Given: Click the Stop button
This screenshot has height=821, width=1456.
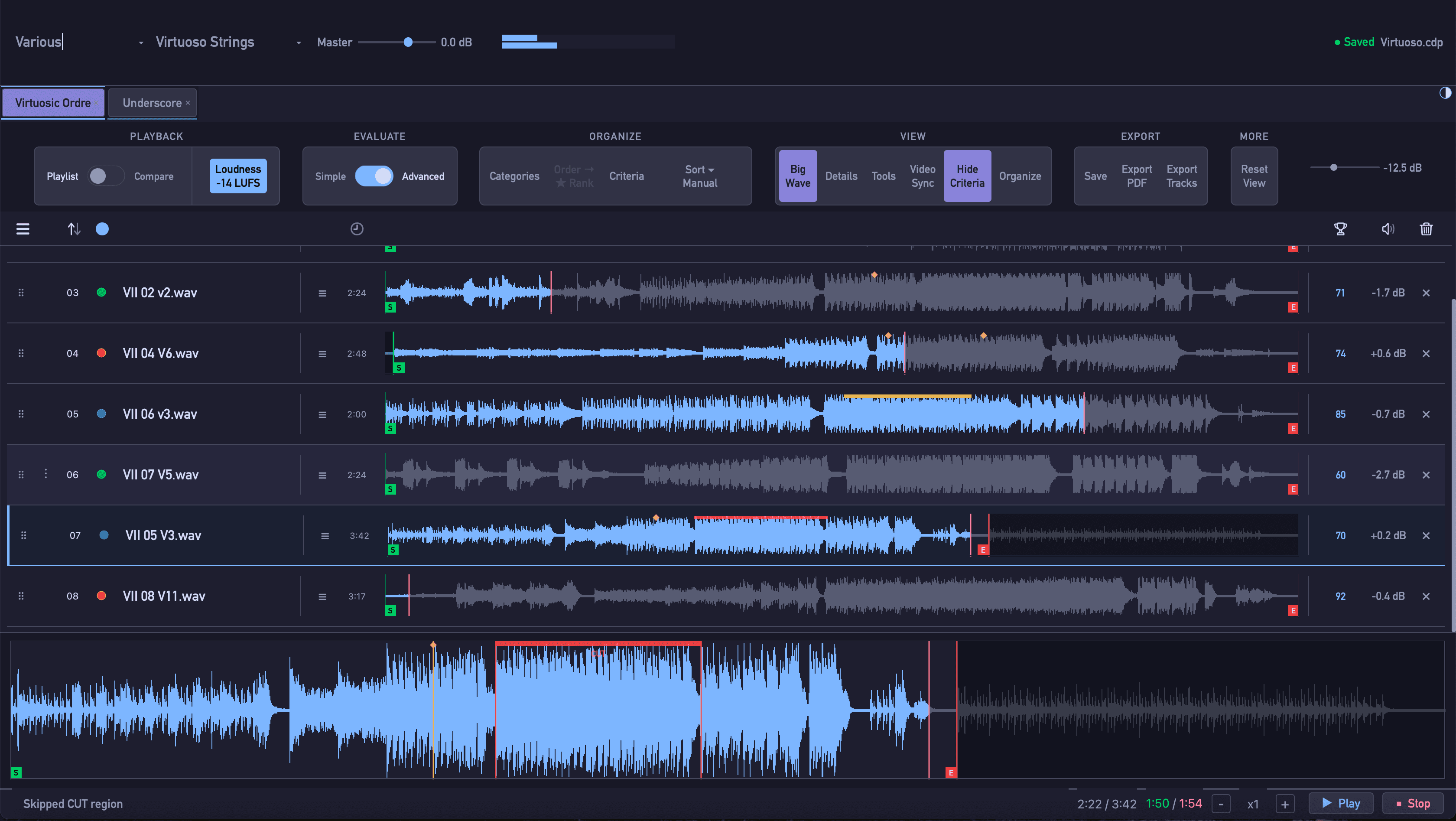Looking at the screenshot, I should coord(1413,804).
